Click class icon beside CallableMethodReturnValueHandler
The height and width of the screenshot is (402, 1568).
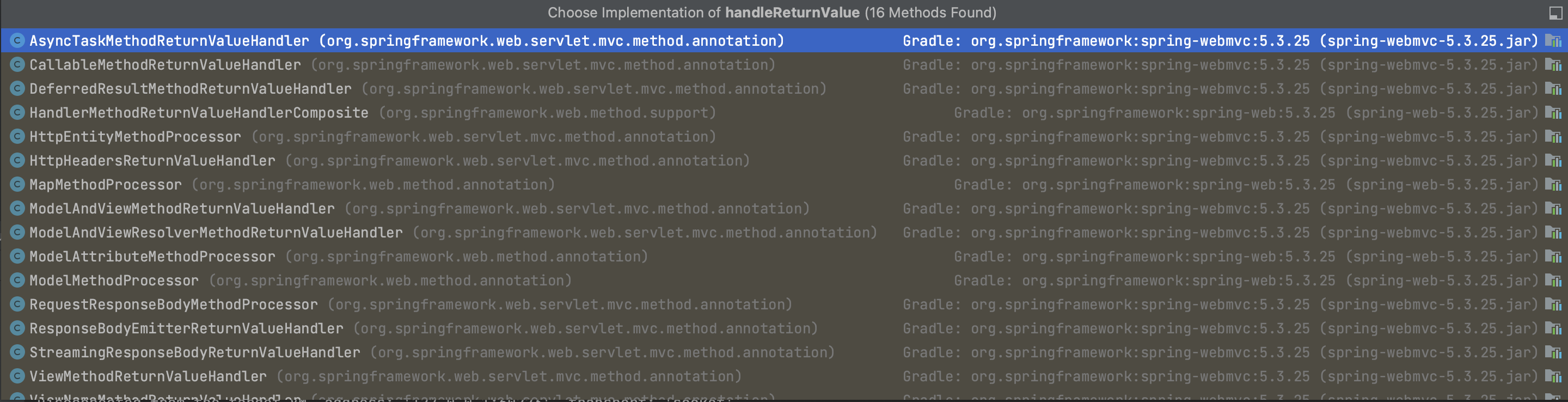coord(17,64)
